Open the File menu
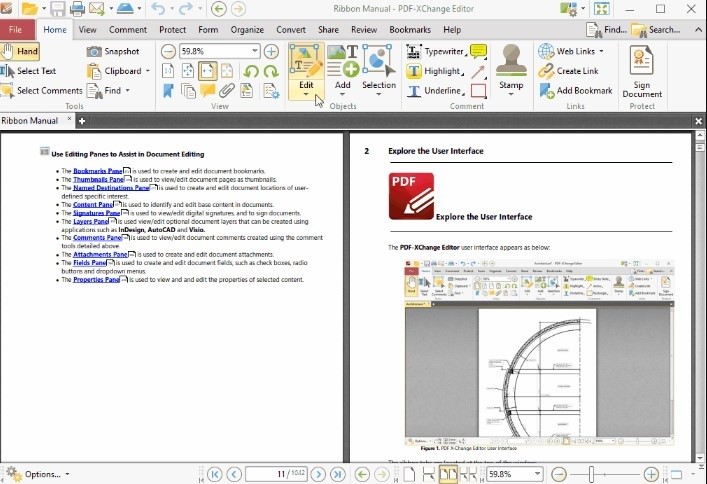 [17, 30]
